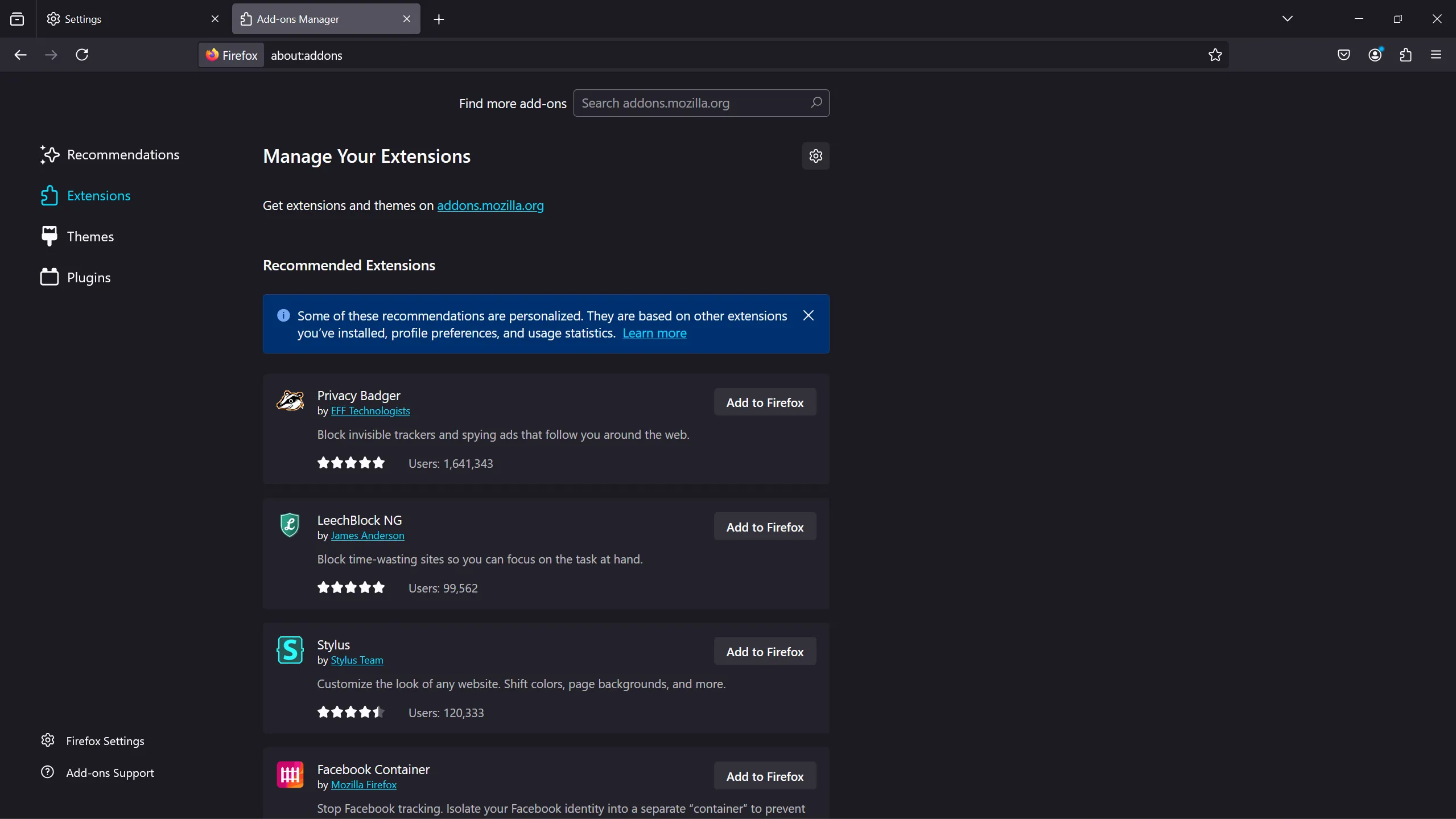Open the gear tools menu for all add-ons

click(x=816, y=156)
